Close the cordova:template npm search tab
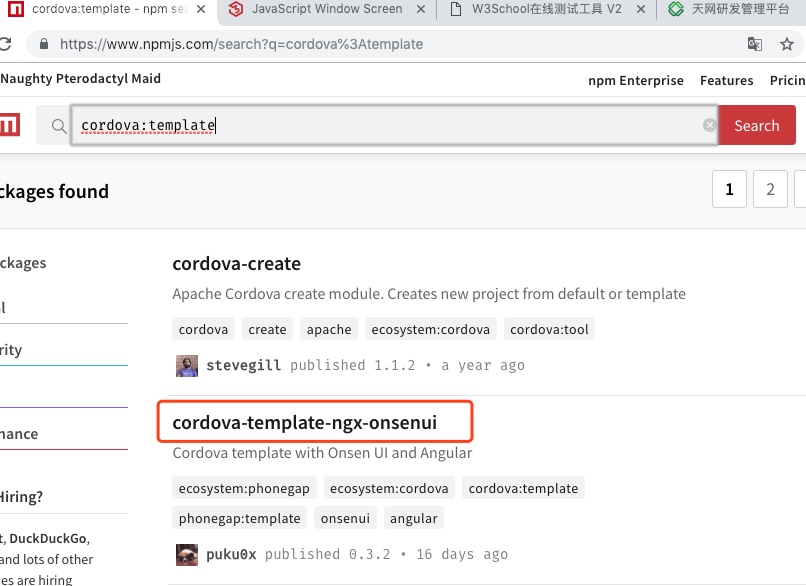The height and width of the screenshot is (586, 806). (x=201, y=9)
